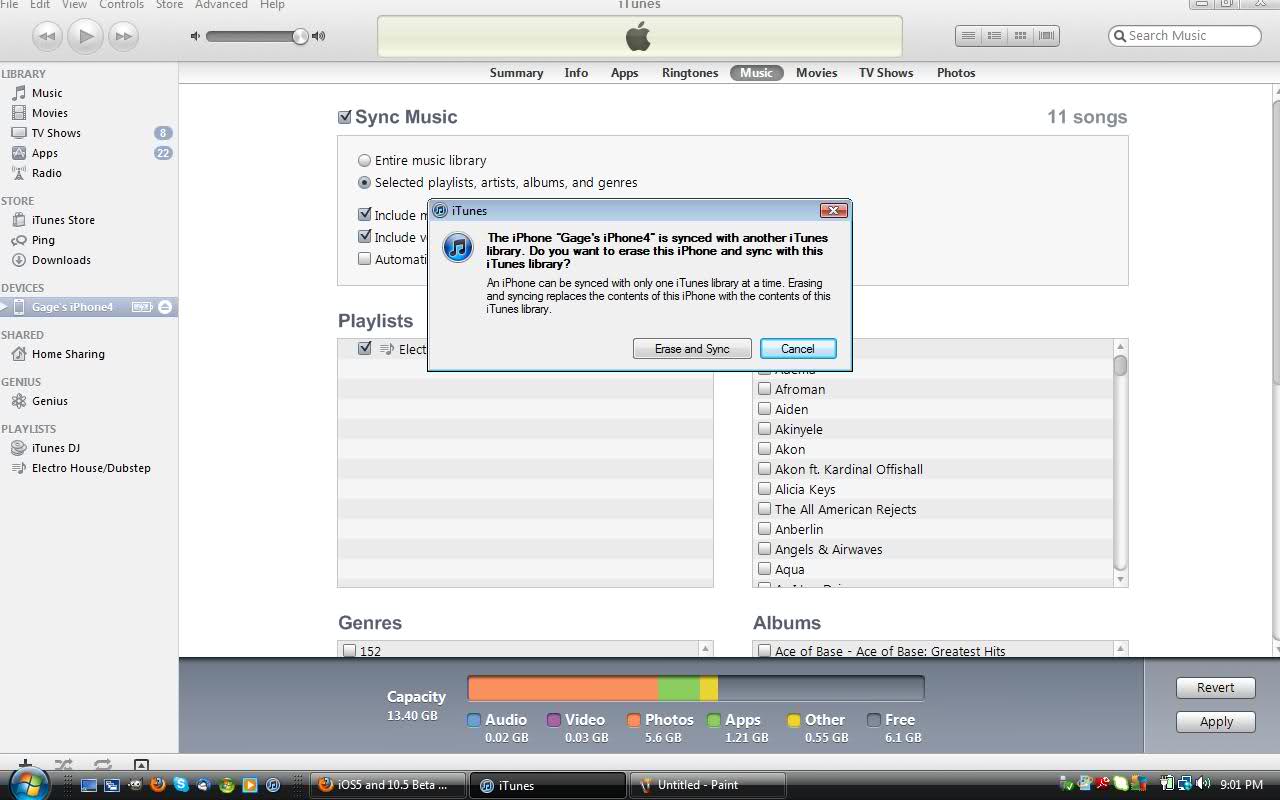The width and height of the screenshot is (1280, 800).
Task: Switch to grid view
Action: (x=1020, y=36)
